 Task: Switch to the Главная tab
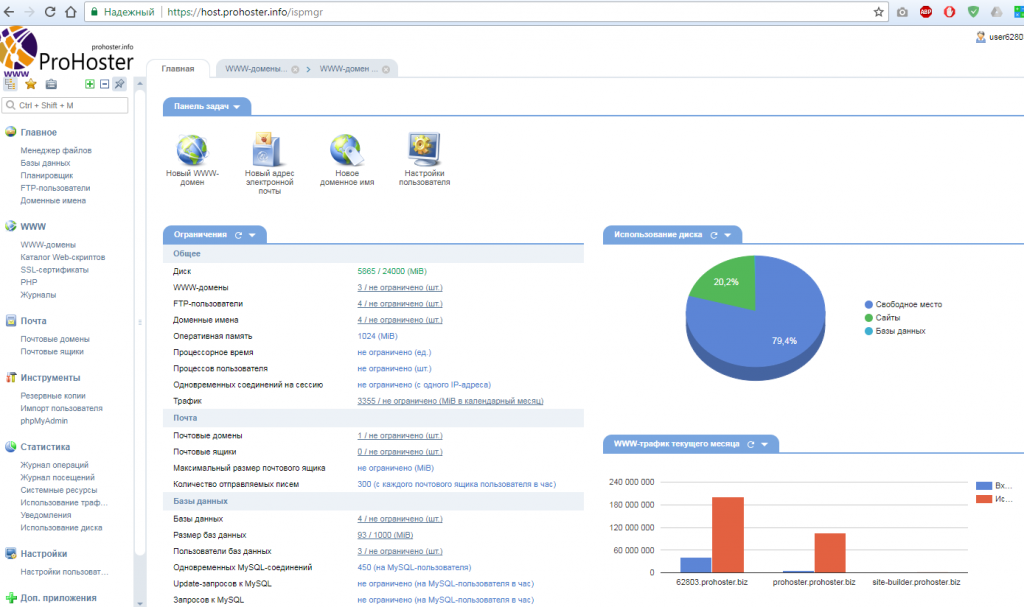pos(178,69)
